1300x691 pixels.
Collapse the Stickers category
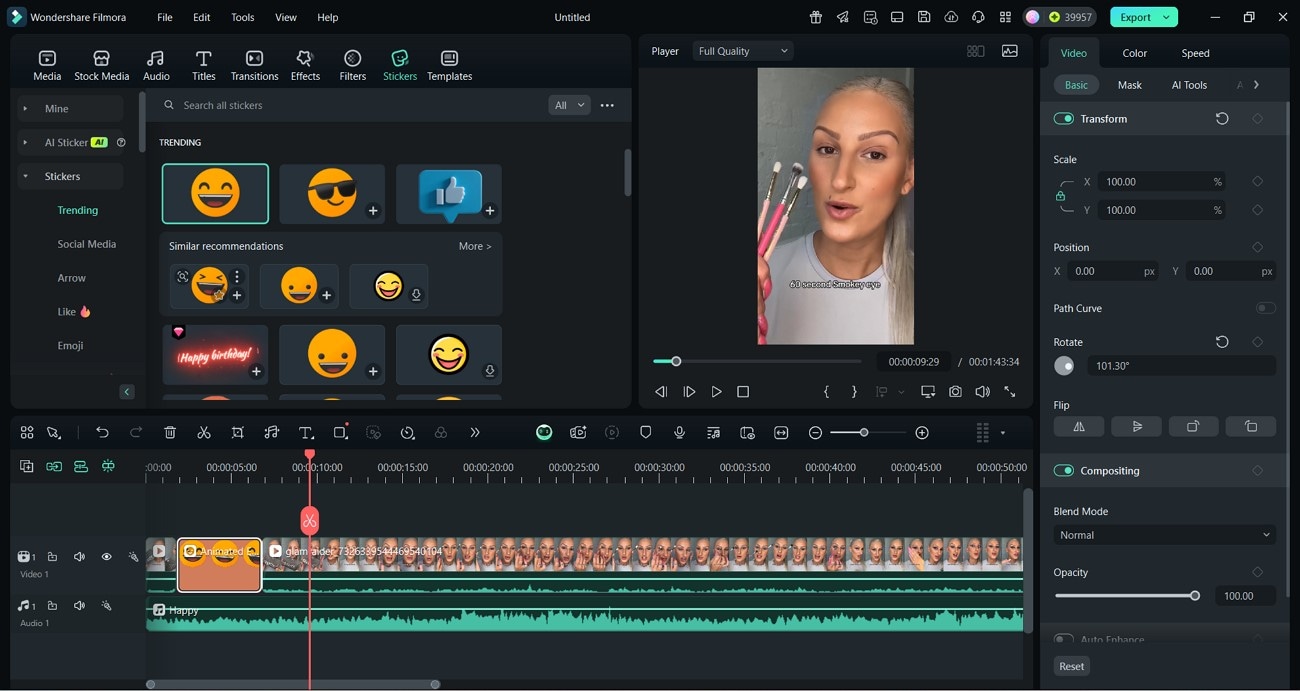[25, 176]
